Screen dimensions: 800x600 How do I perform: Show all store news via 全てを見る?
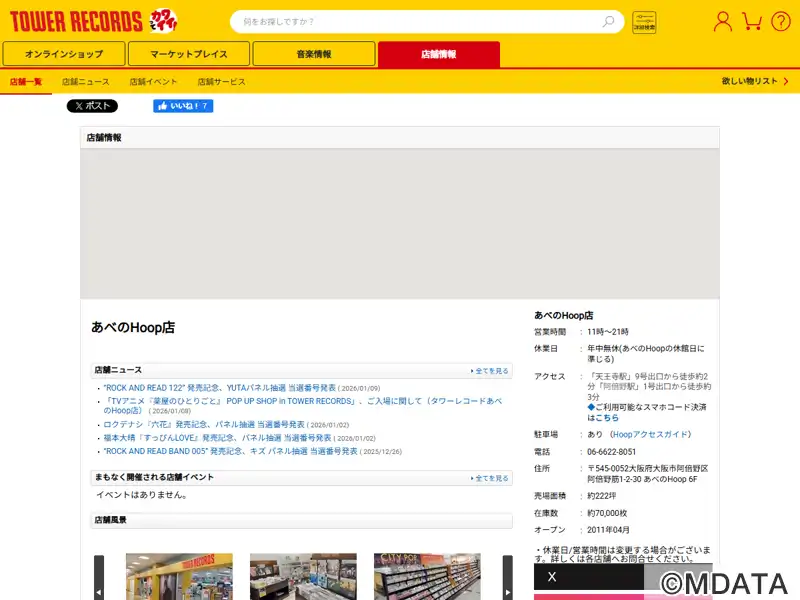490,371
